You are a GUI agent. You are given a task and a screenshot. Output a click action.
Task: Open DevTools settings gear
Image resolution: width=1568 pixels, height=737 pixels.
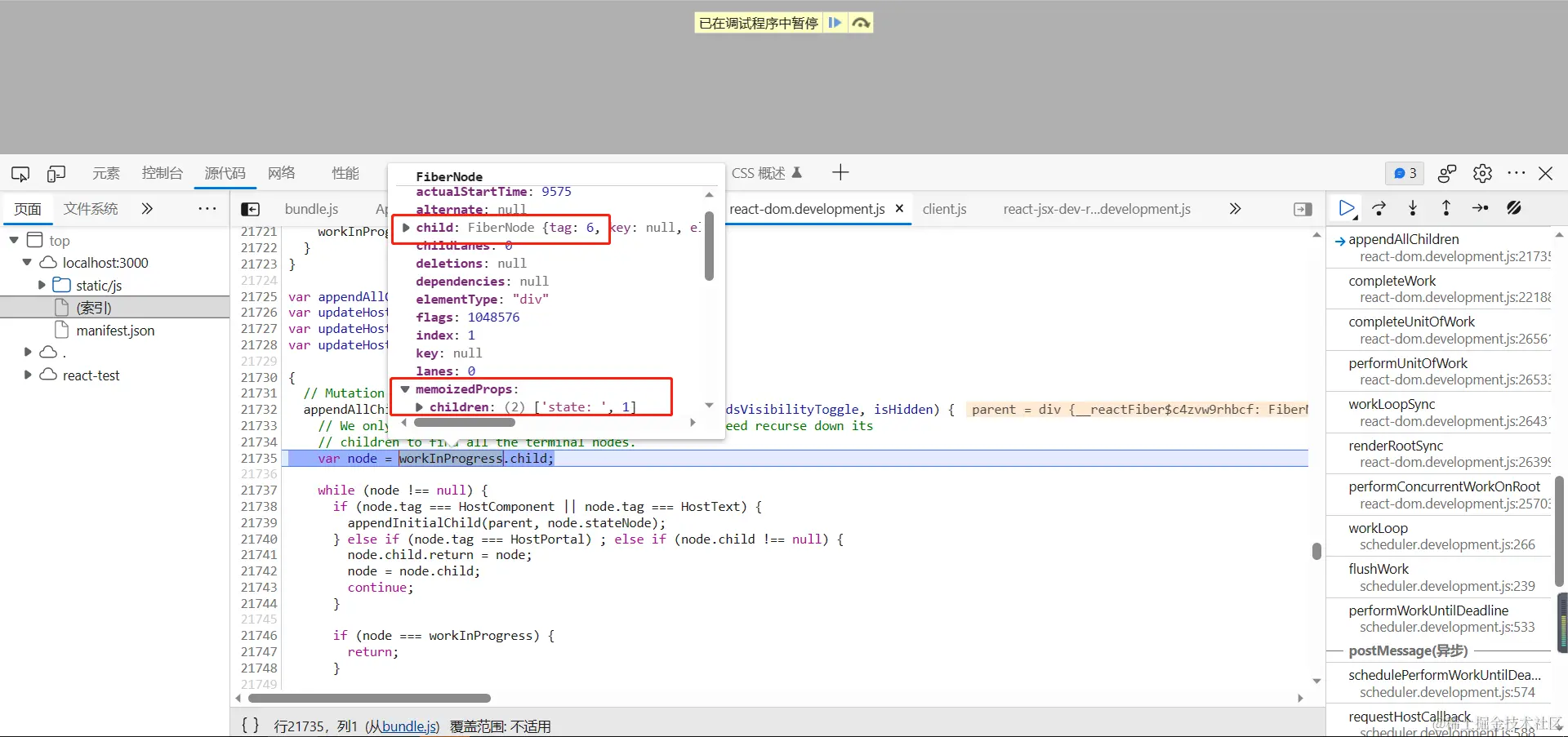point(1482,173)
